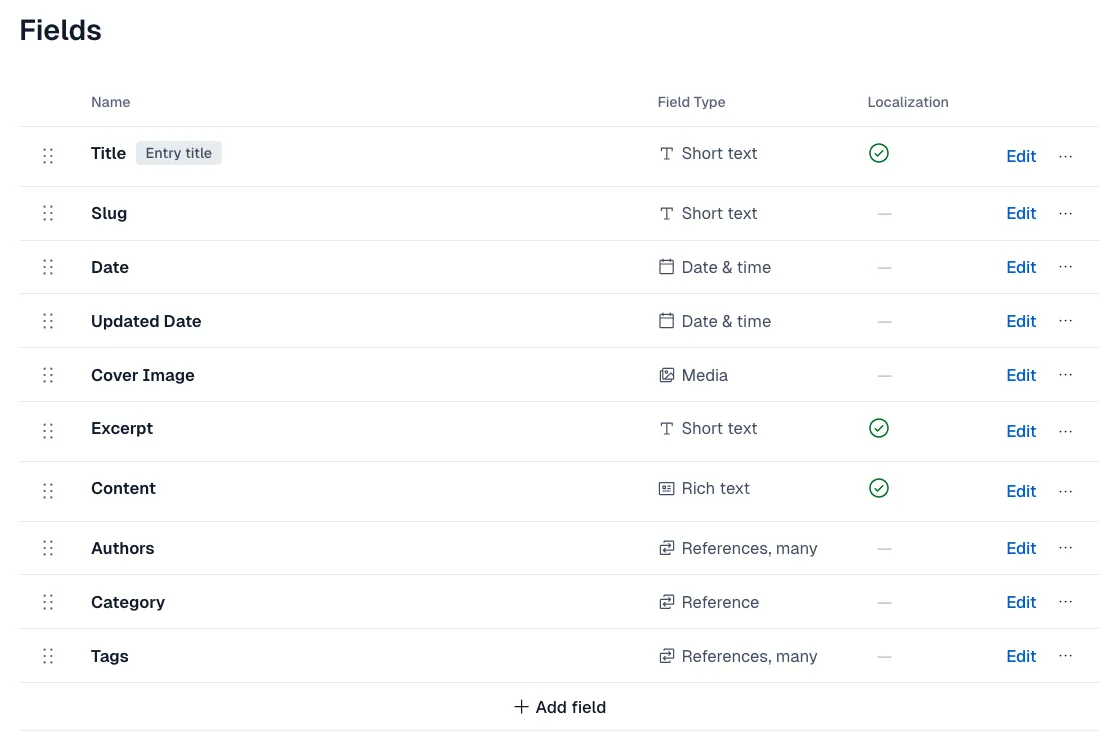This screenshot has width=1120, height=749.
Task: Click the Tags field name
Action: click(x=109, y=656)
